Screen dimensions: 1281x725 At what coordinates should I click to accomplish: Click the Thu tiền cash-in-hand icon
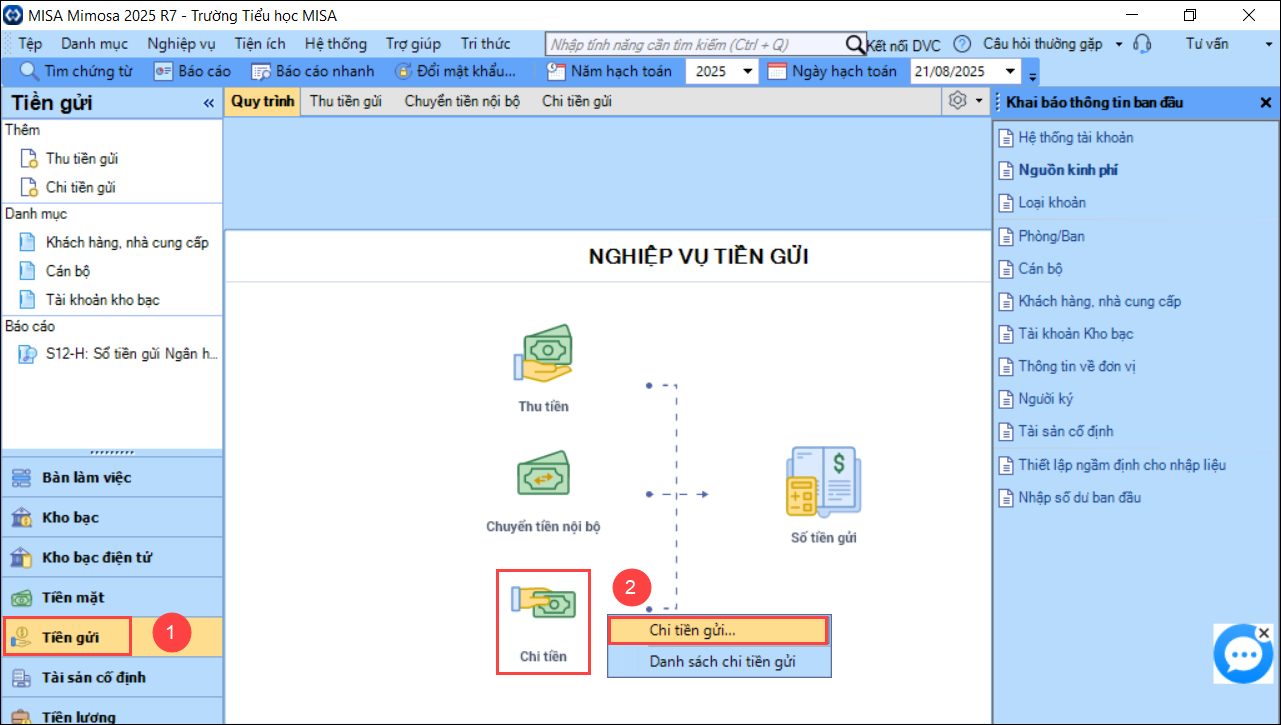(543, 354)
